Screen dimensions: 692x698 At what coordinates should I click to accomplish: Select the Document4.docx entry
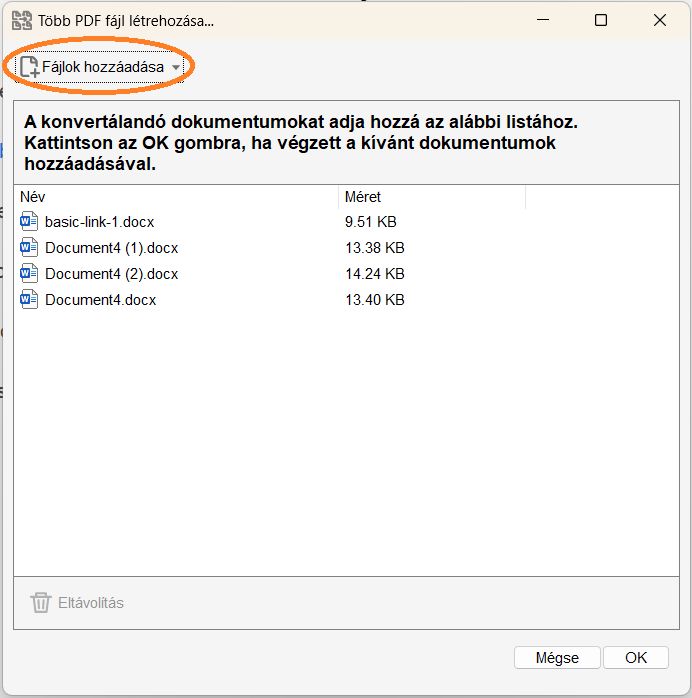(100, 300)
